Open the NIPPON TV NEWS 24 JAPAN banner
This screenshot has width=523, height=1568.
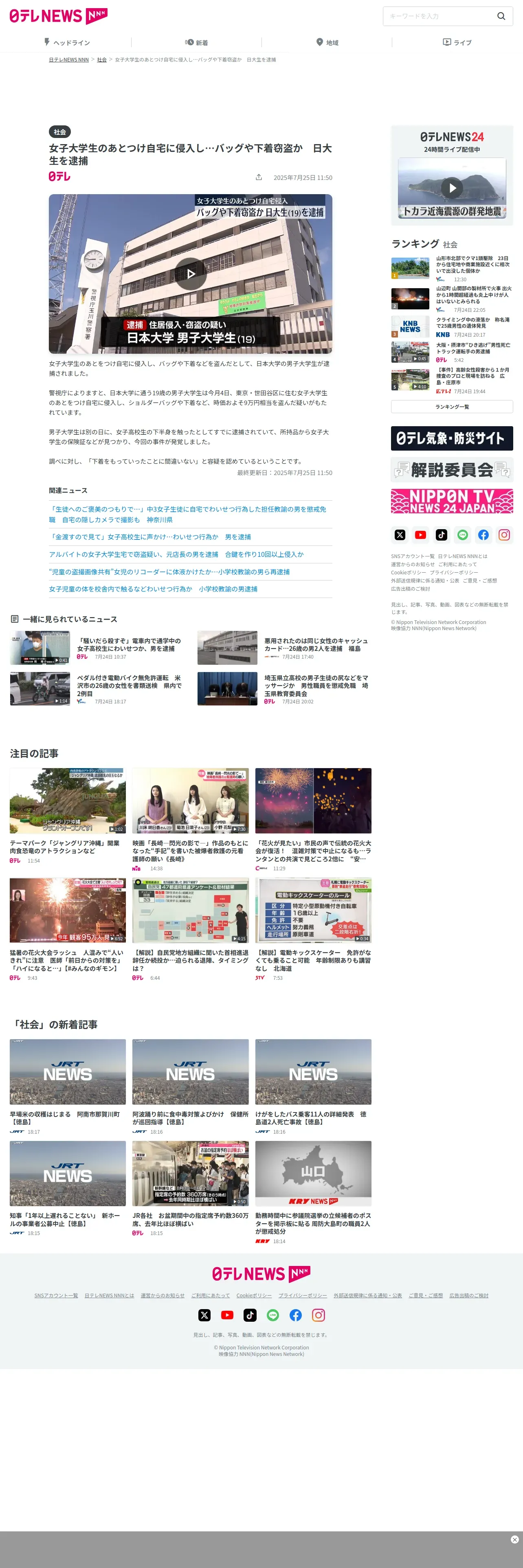452,500
